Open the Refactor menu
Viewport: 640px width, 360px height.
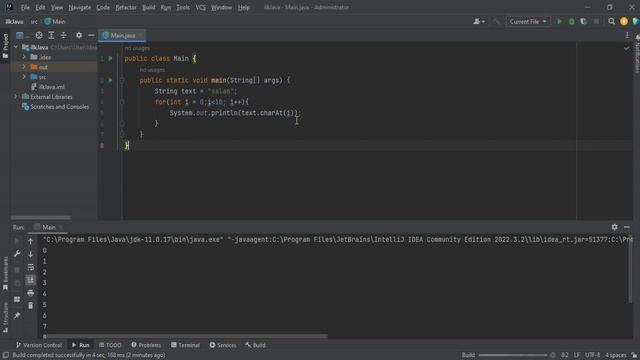click(126, 7)
